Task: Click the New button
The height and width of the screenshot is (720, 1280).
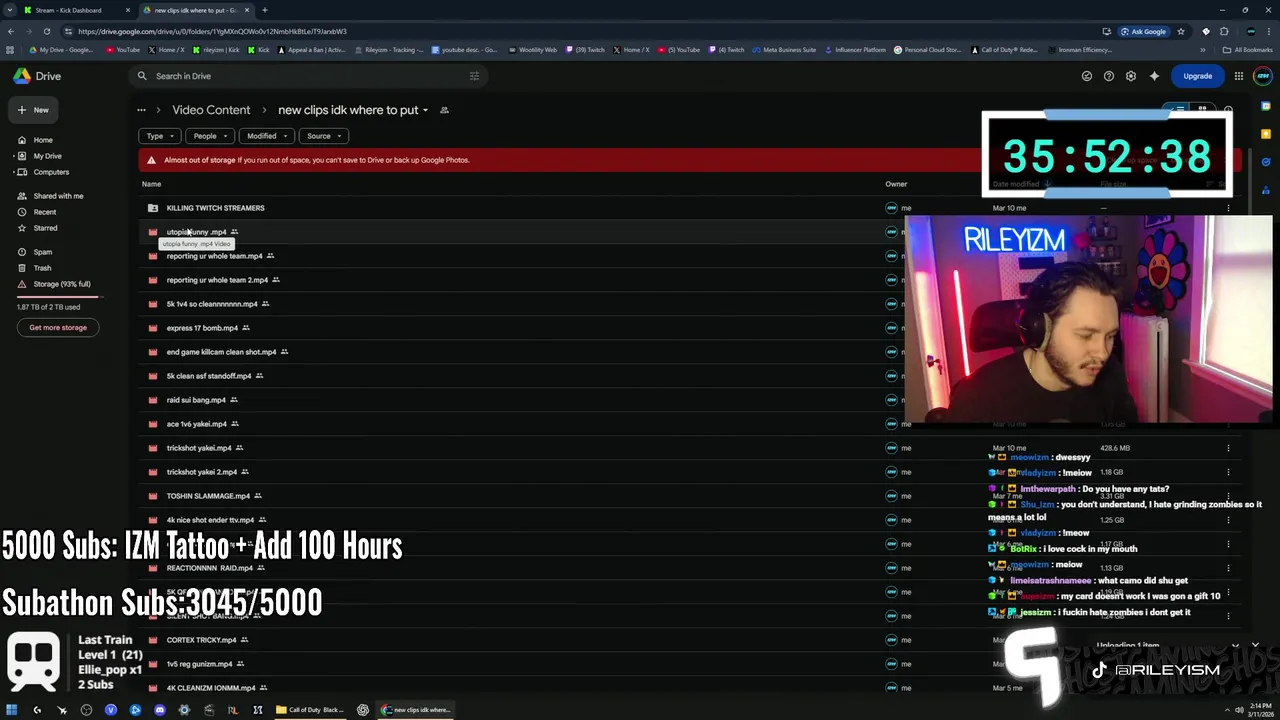Action: (33, 110)
